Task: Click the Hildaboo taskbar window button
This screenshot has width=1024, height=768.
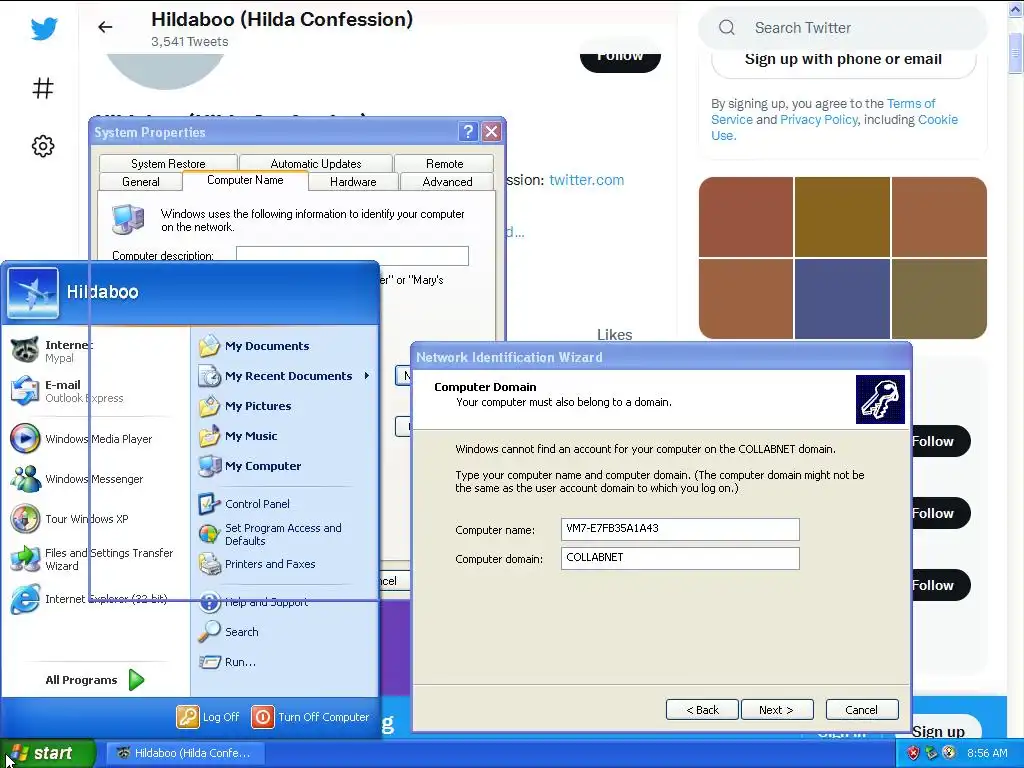Action: coord(185,753)
